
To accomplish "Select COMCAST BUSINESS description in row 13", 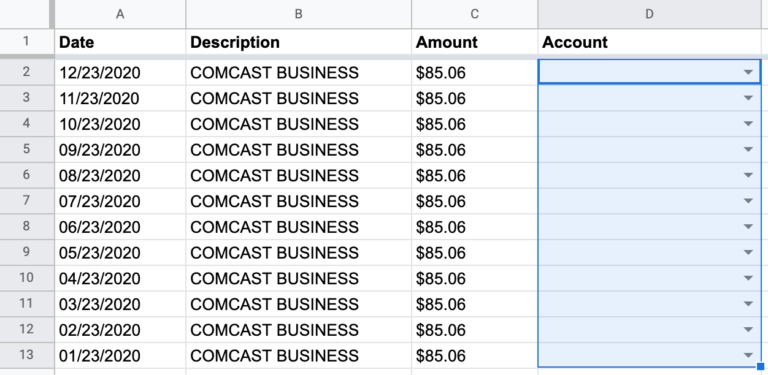I will coord(298,355).
